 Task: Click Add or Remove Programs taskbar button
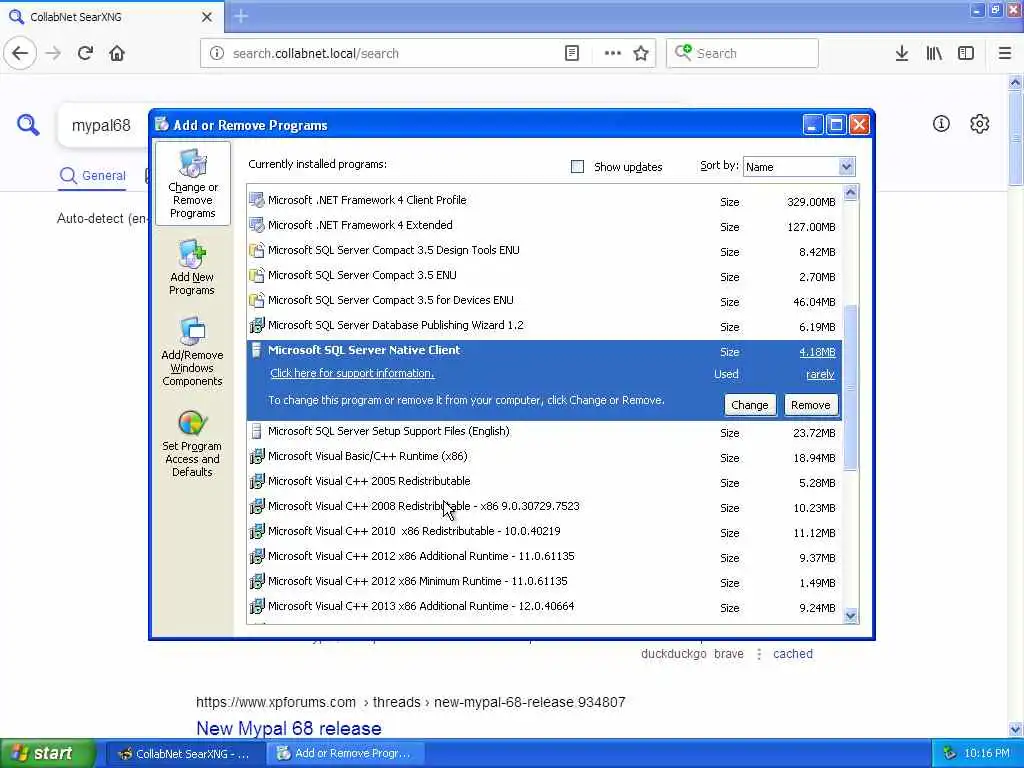tap(346, 754)
